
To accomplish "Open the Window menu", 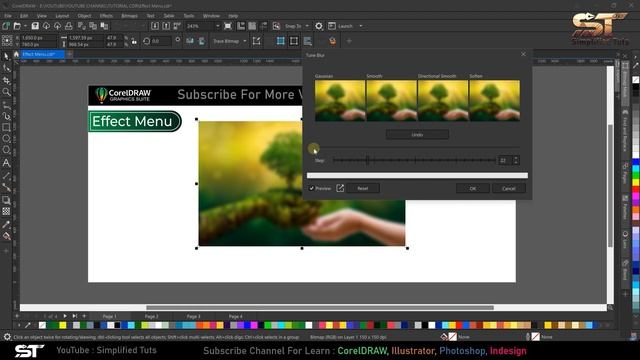I will tap(211, 16).
